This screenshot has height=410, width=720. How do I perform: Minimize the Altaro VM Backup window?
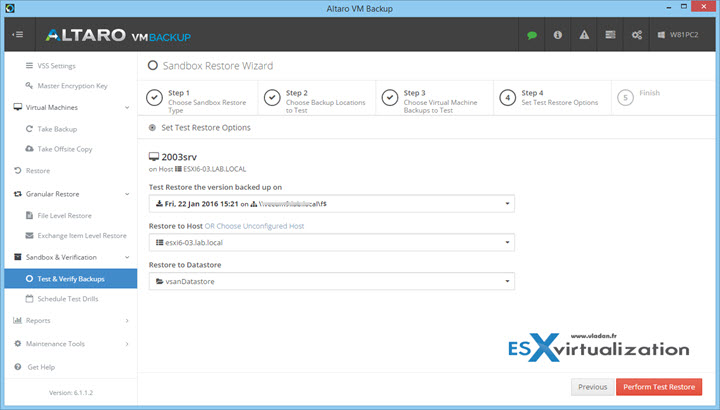point(669,7)
